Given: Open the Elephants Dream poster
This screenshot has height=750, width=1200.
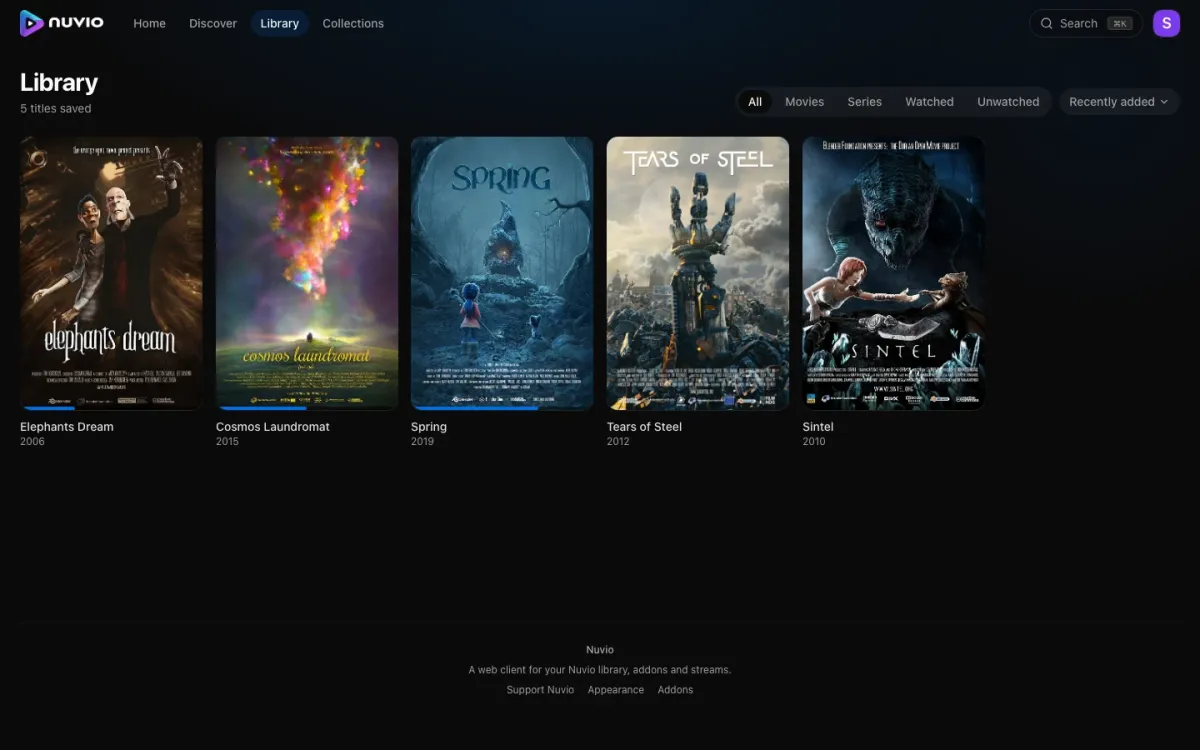Looking at the screenshot, I should click(111, 273).
